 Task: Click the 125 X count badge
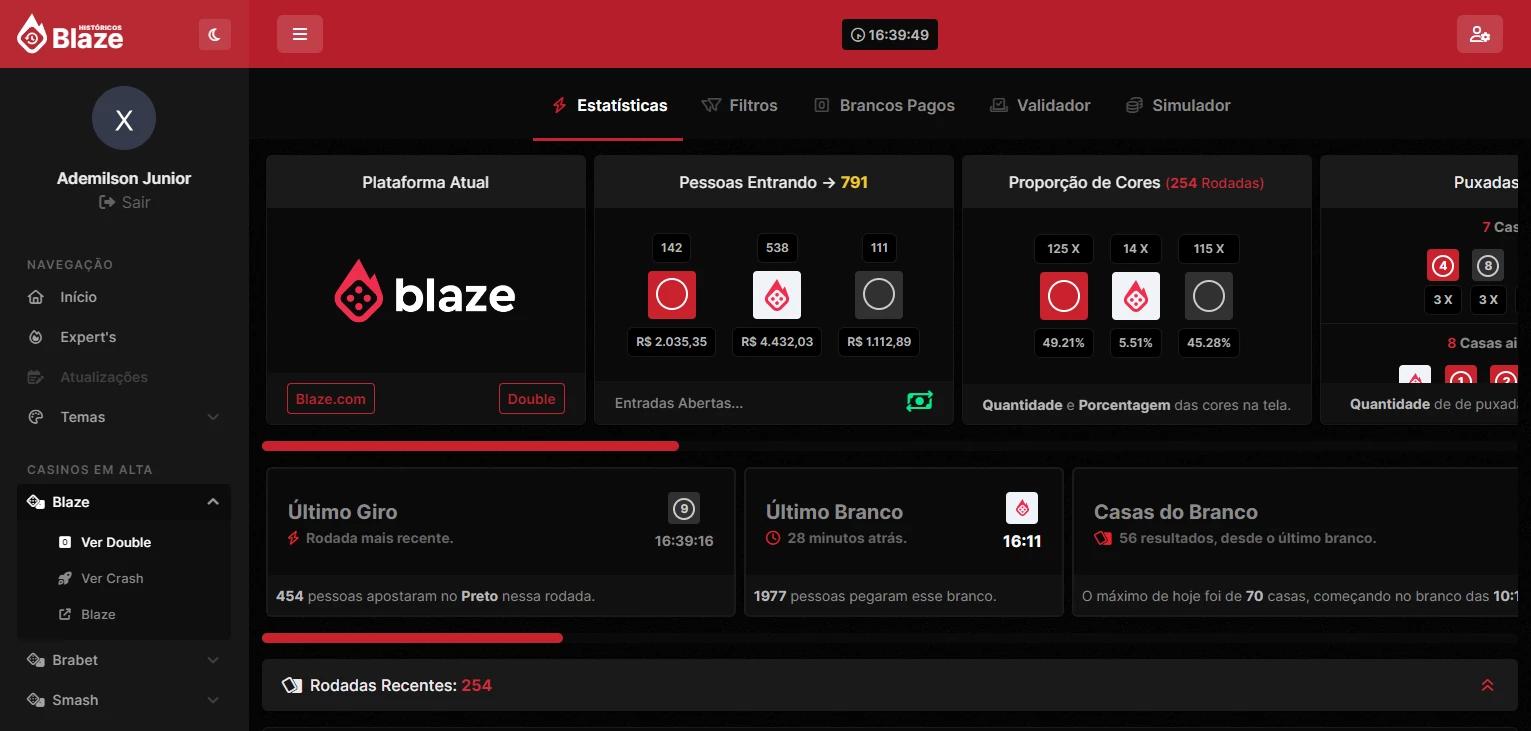[x=1064, y=249]
